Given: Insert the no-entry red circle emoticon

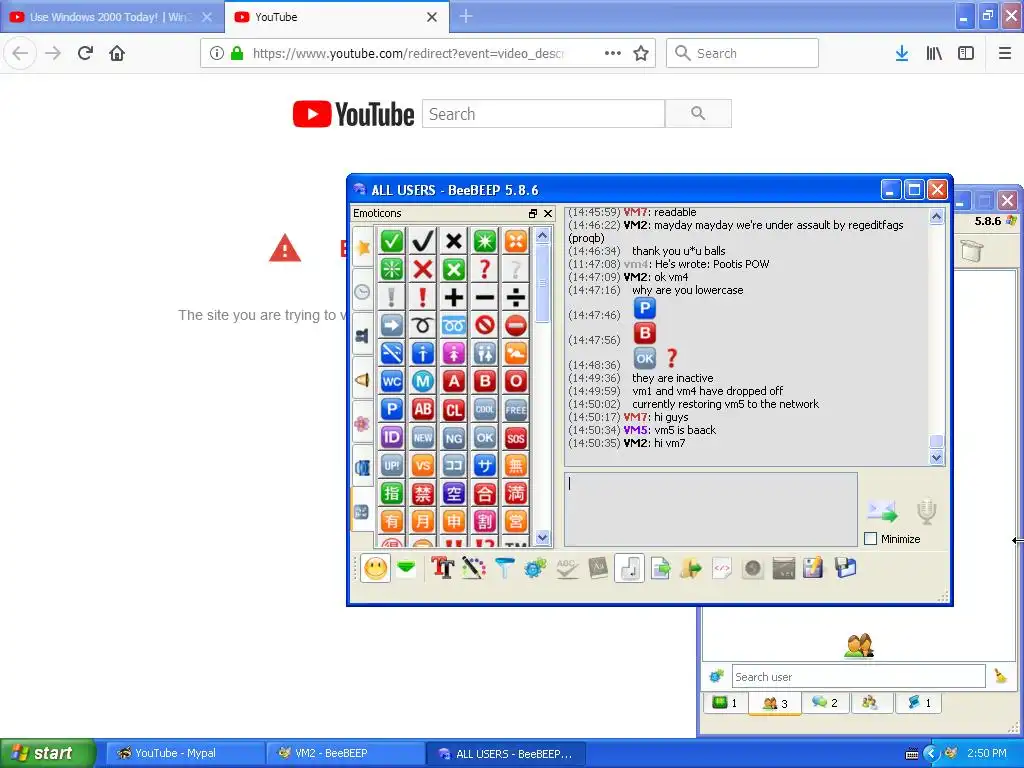Looking at the screenshot, I should coord(515,325).
